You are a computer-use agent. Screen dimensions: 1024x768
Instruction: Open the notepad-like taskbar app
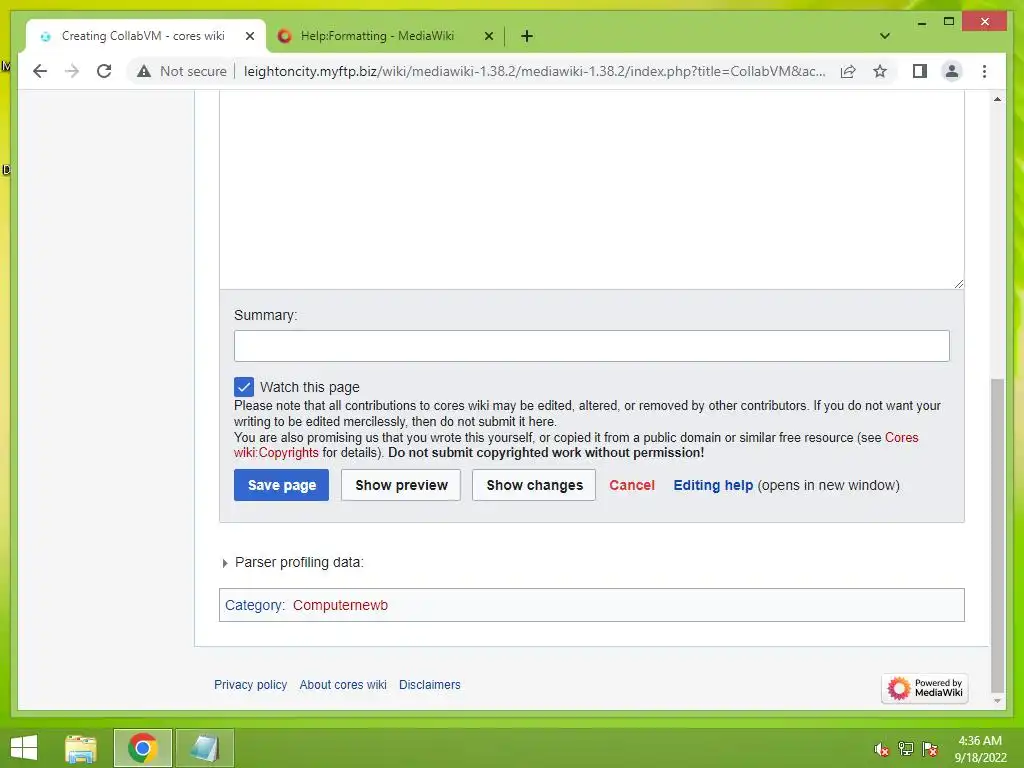204,748
